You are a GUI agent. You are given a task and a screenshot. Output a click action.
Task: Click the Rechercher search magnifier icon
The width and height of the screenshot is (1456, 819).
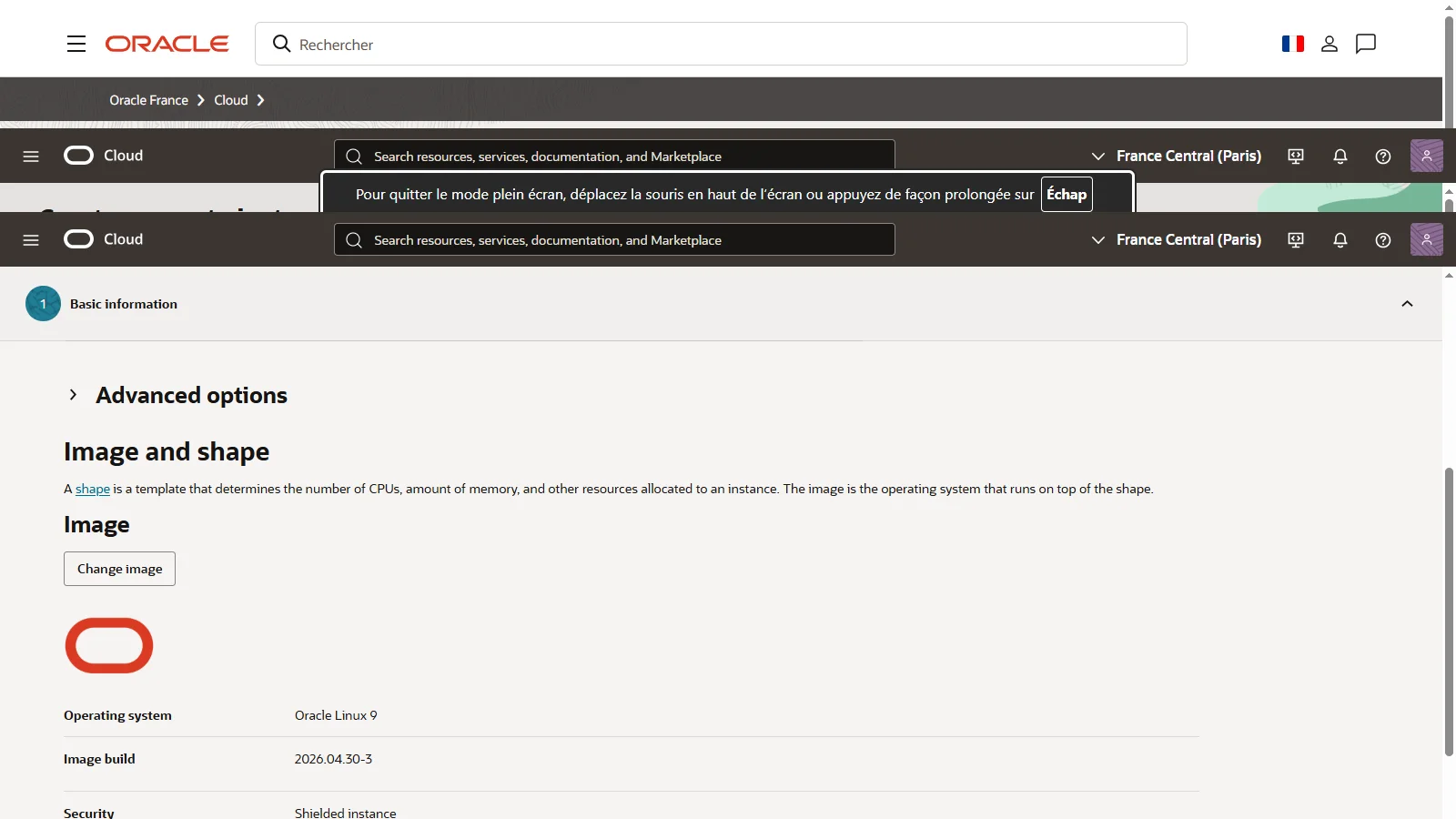[282, 44]
